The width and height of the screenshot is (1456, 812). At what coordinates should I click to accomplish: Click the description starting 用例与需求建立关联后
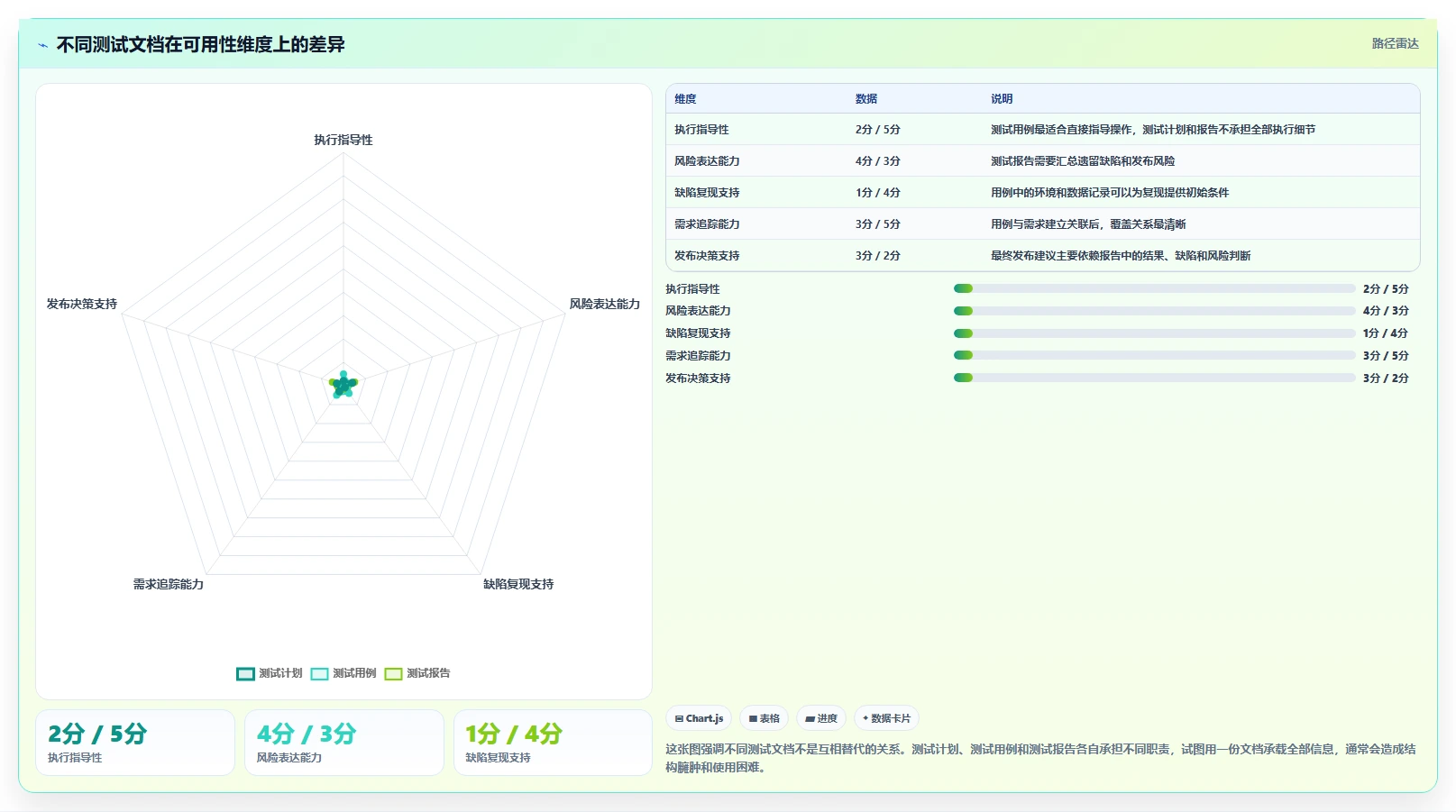[1088, 224]
